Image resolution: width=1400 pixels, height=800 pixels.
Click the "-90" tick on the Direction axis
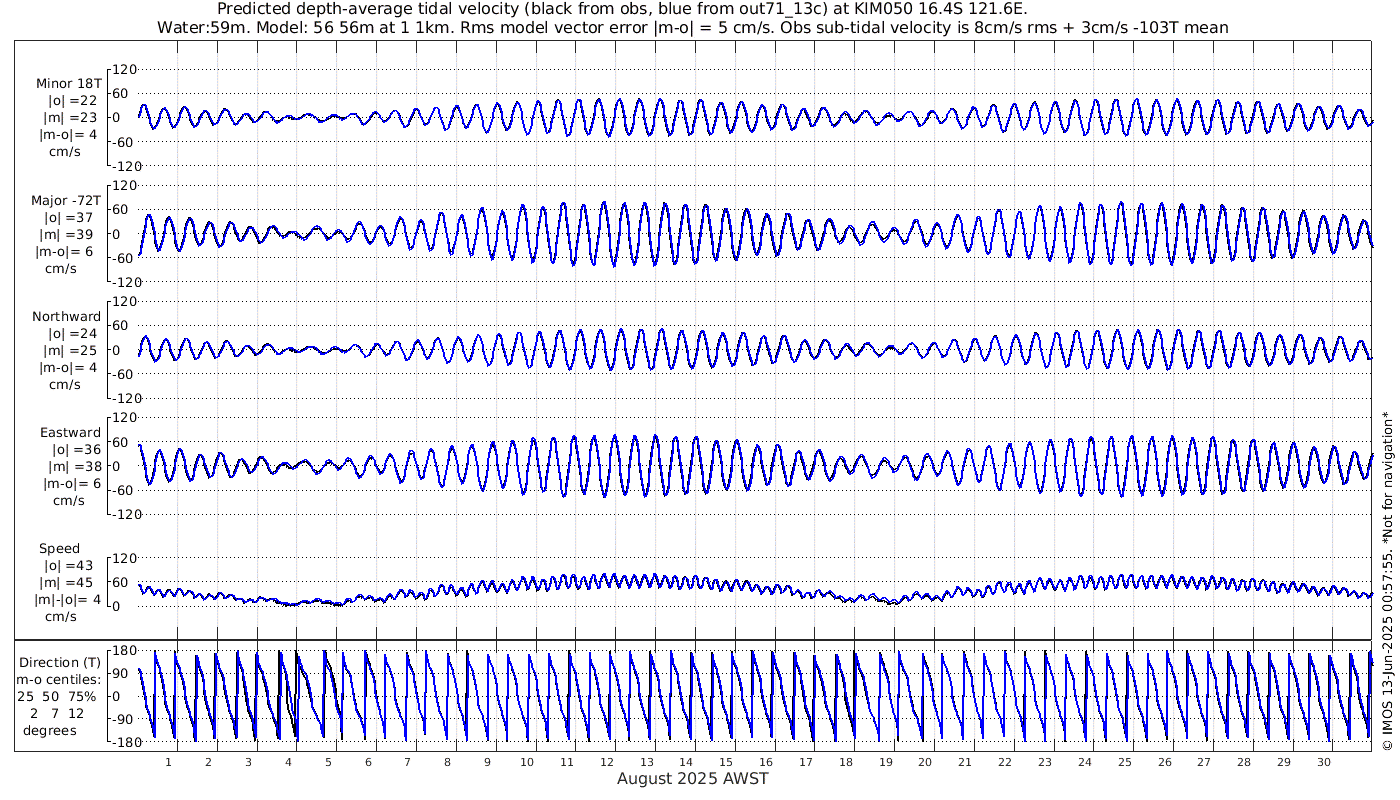123,719
